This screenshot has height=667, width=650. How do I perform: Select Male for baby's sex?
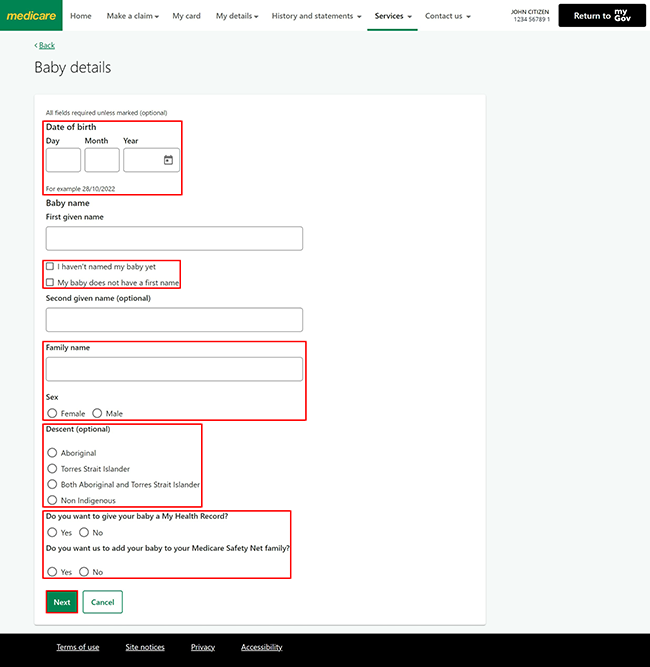point(97,413)
